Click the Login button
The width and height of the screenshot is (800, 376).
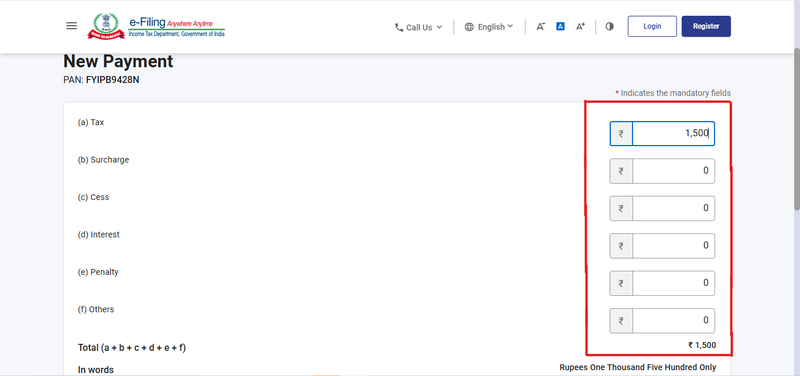pos(652,27)
